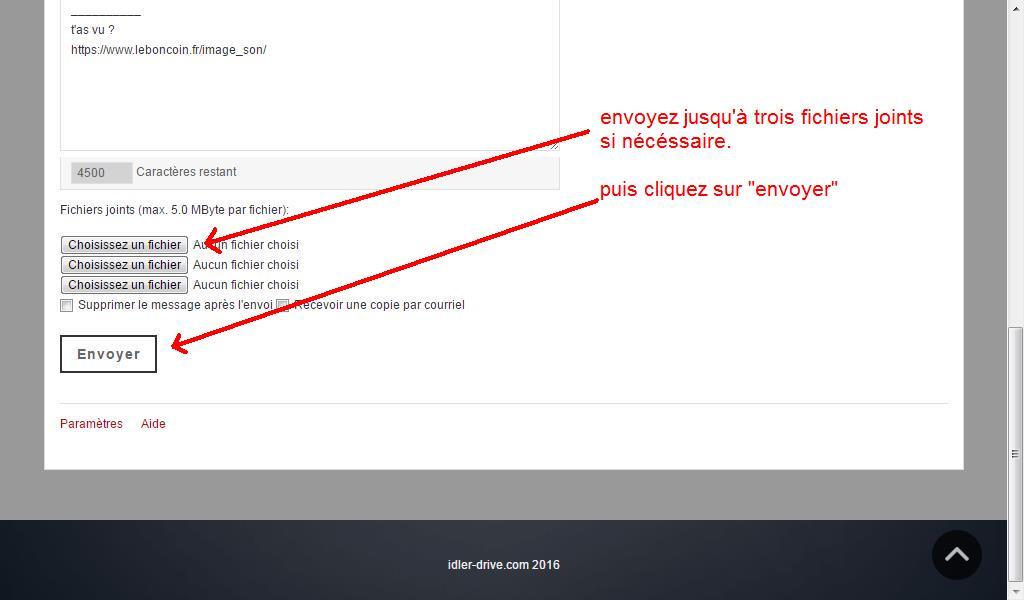This screenshot has height=600, width=1024.
Task: Open the third 'Choisissez un fichier' chooser
Action: [124, 285]
